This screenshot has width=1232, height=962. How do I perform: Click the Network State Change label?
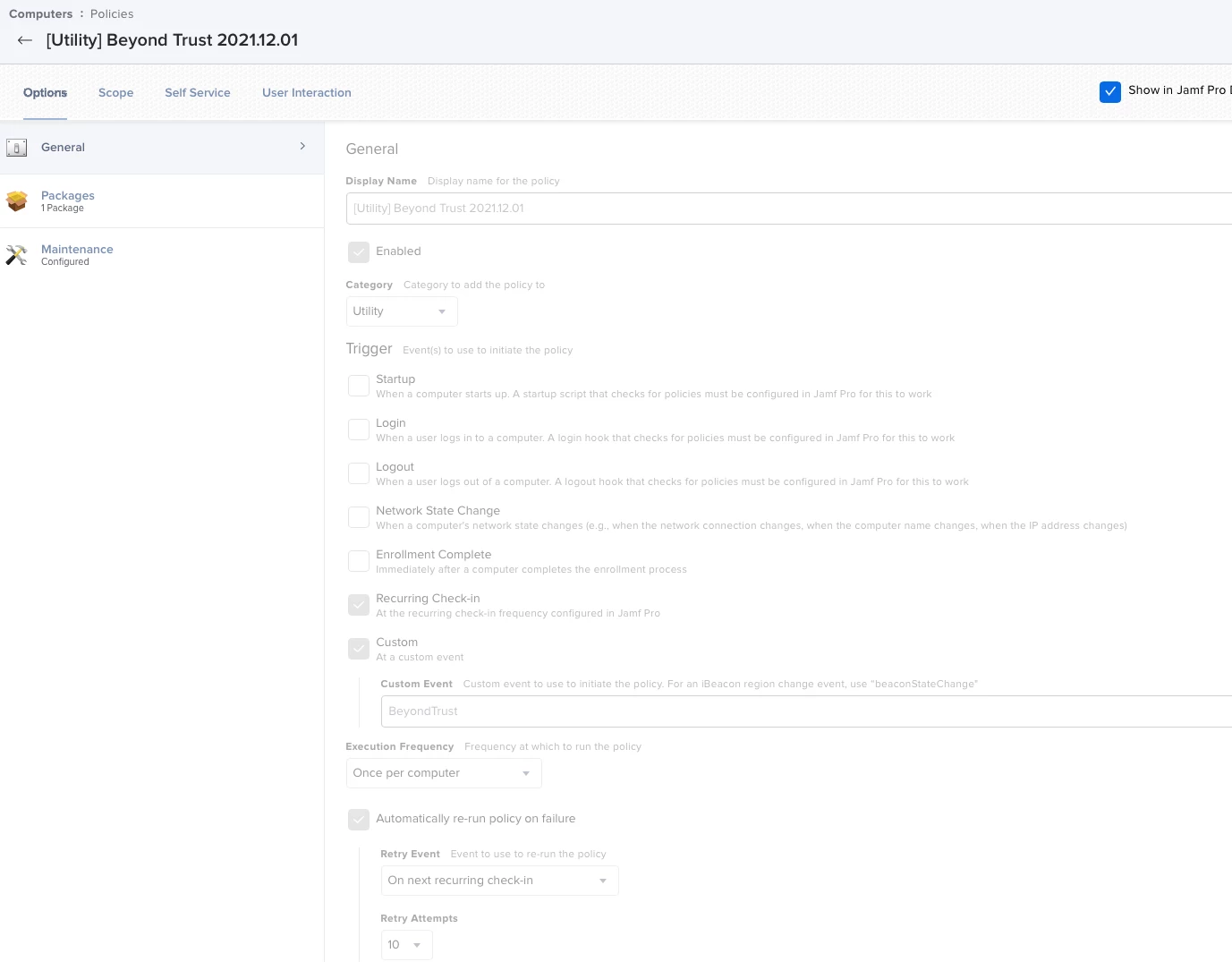438,511
